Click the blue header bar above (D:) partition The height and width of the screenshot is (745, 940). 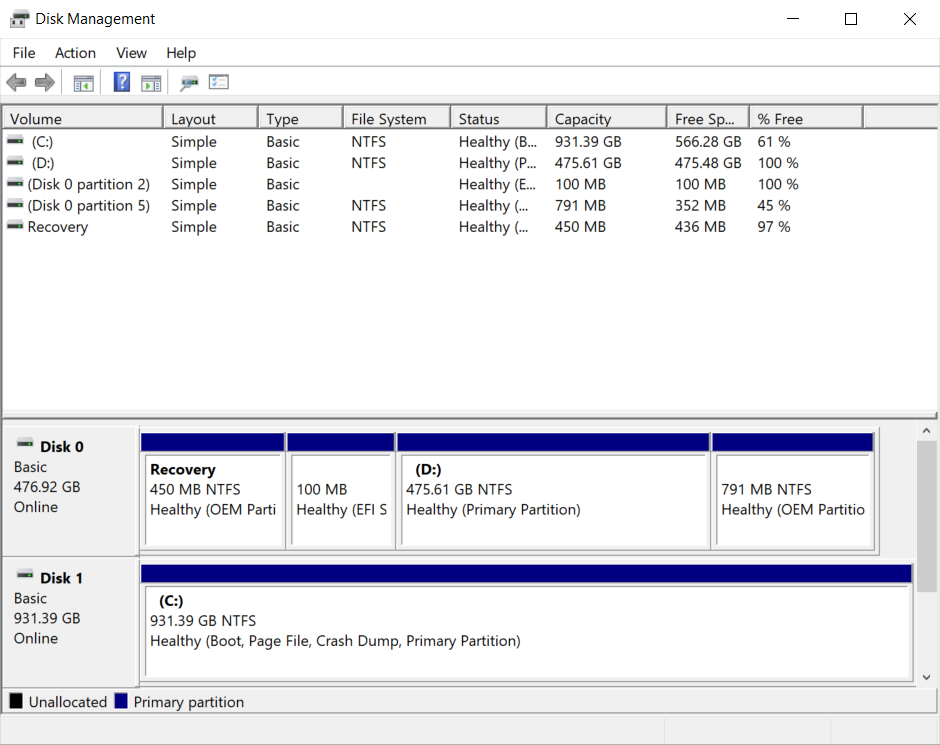[553, 442]
